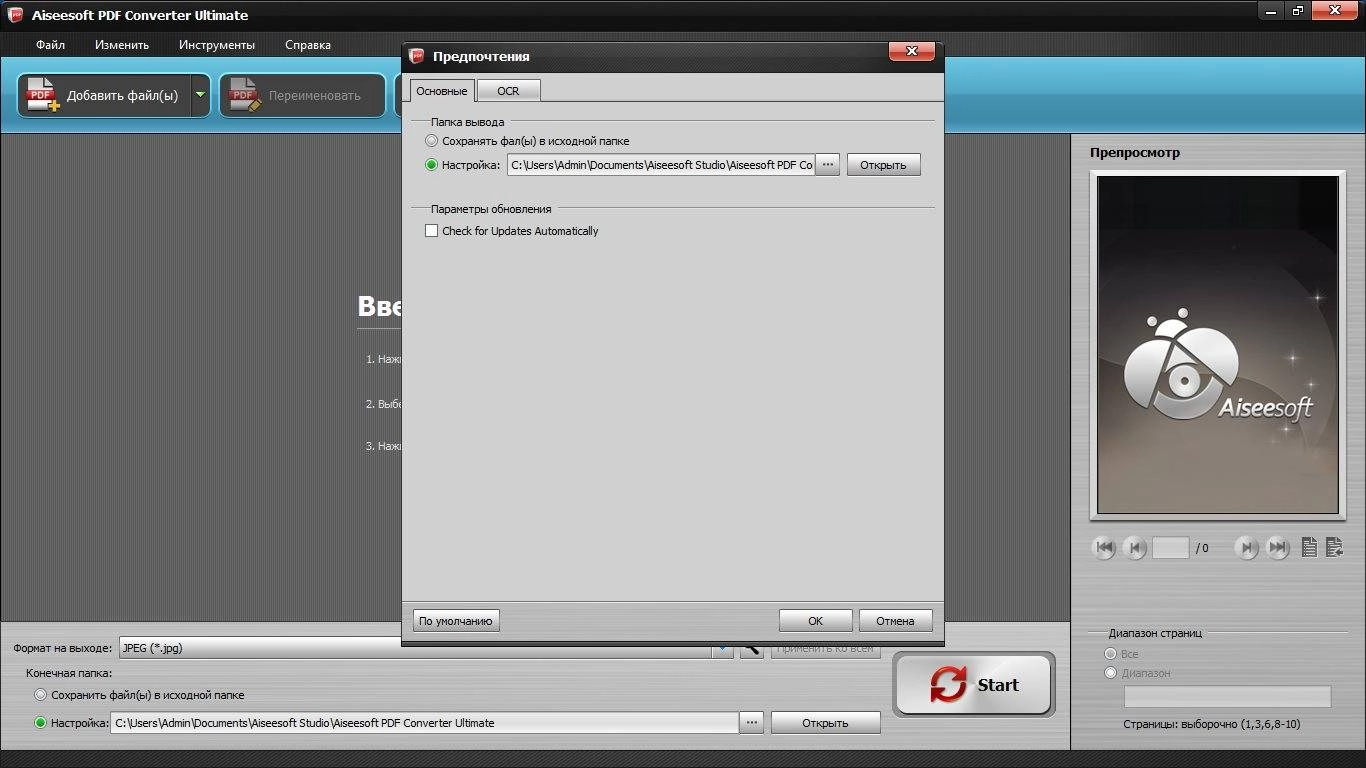This screenshot has width=1366, height=768.
Task: Click the page range input field
Action: click(1227, 697)
